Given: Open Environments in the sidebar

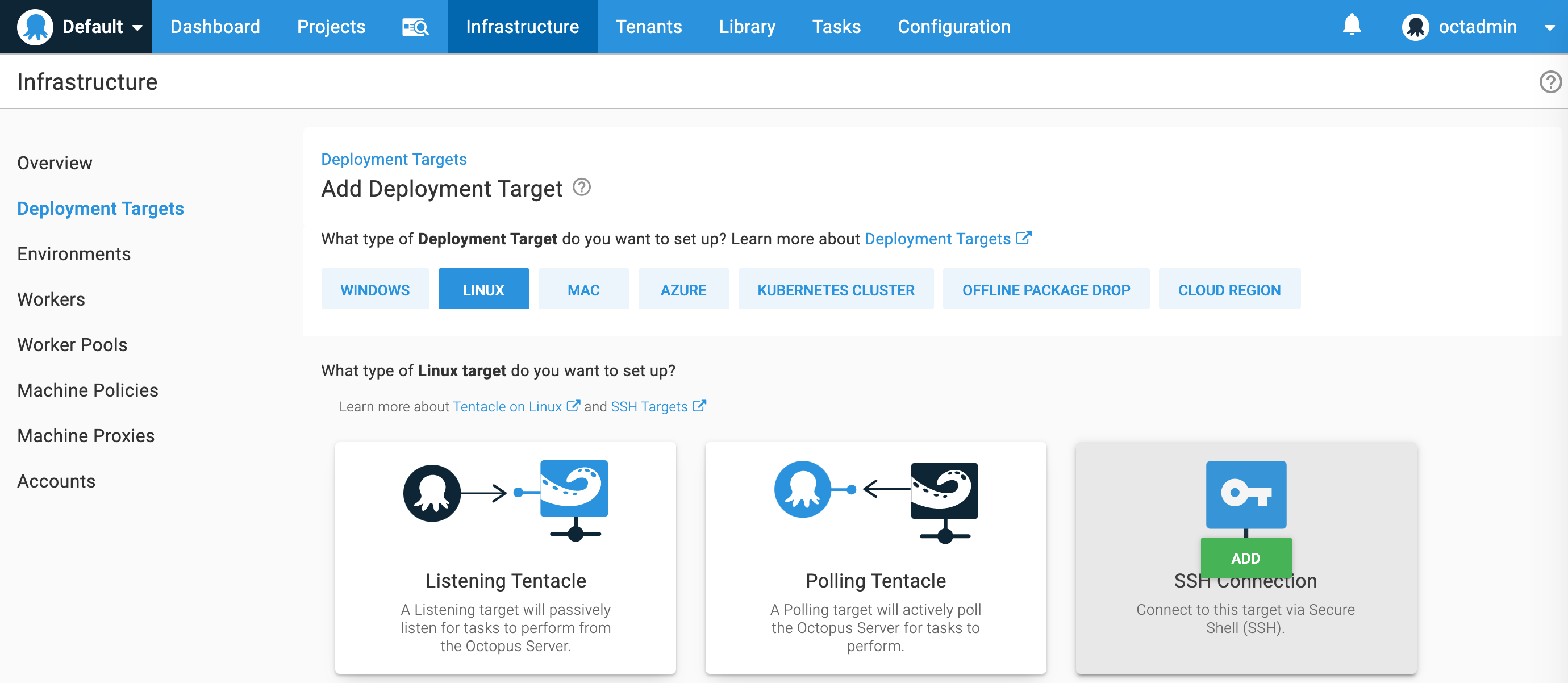Looking at the screenshot, I should (74, 253).
